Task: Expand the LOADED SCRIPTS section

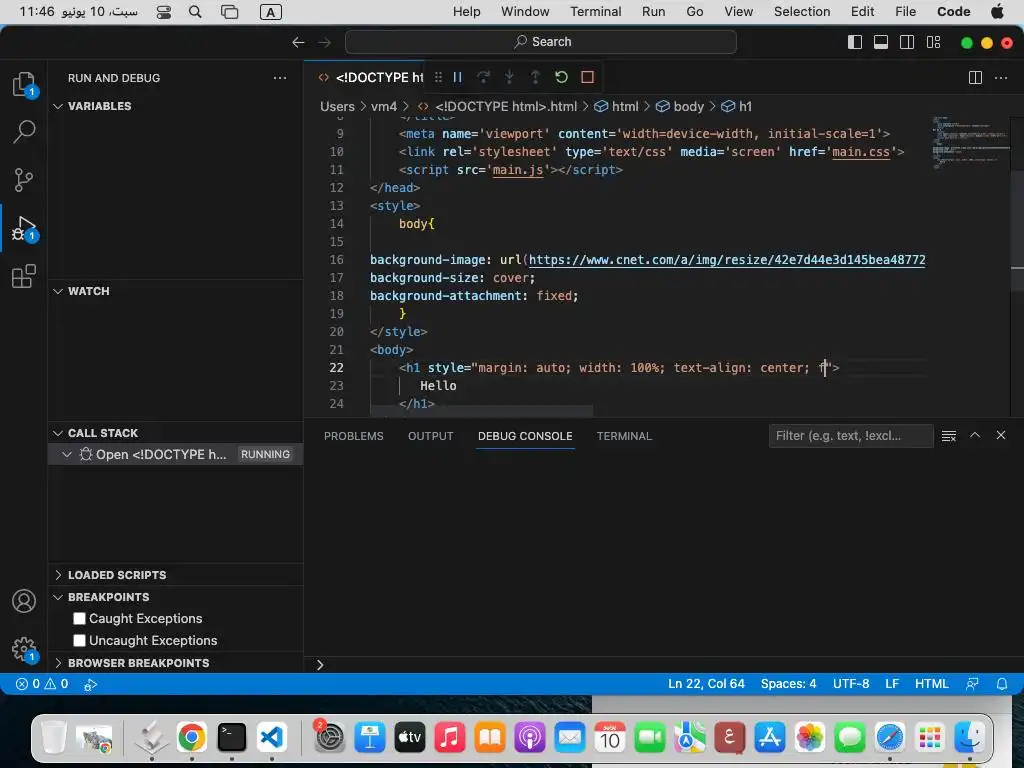Action: coord(116,575)
